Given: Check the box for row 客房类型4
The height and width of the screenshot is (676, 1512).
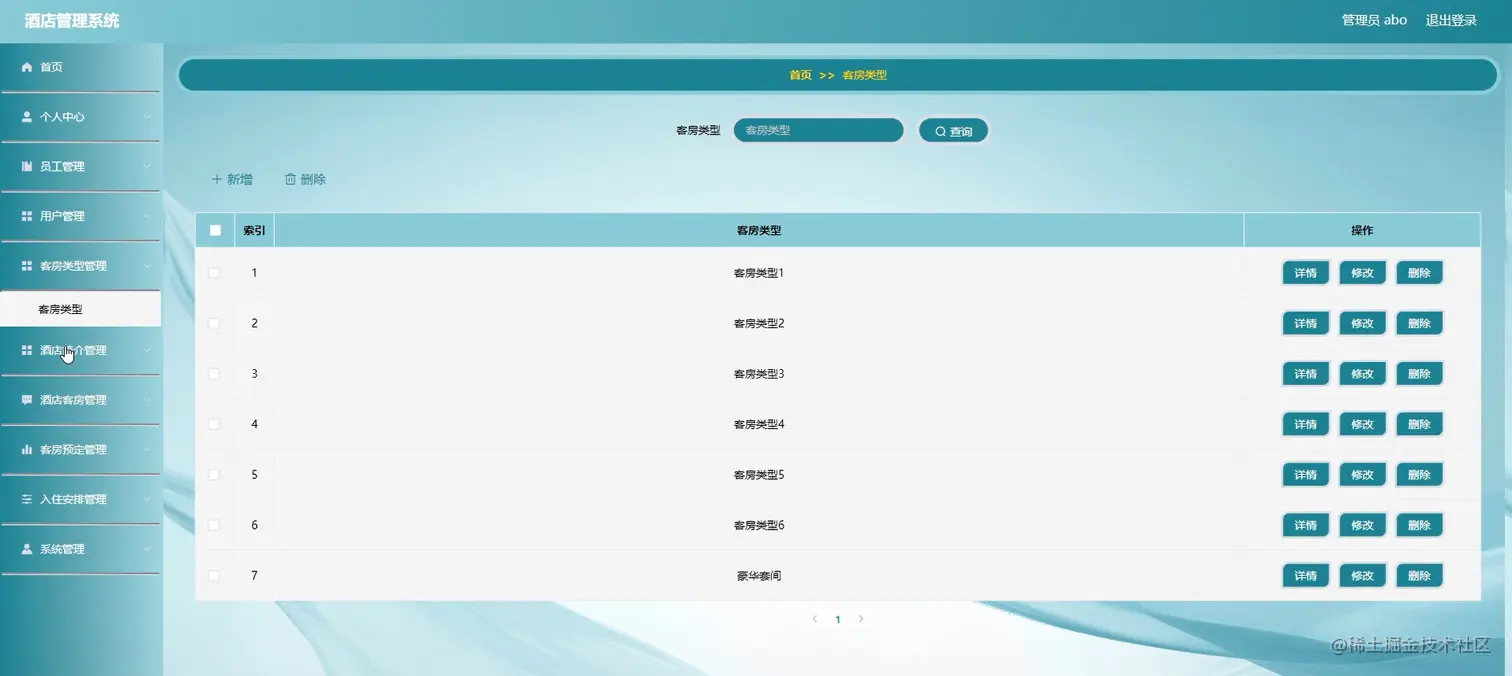Looking at the screenshot, I should click(214, 424).
